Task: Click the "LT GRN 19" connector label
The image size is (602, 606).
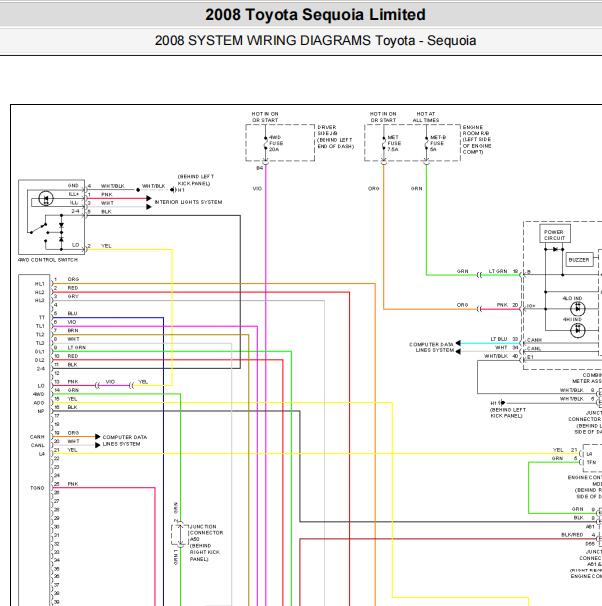Action: pos(503,271)
